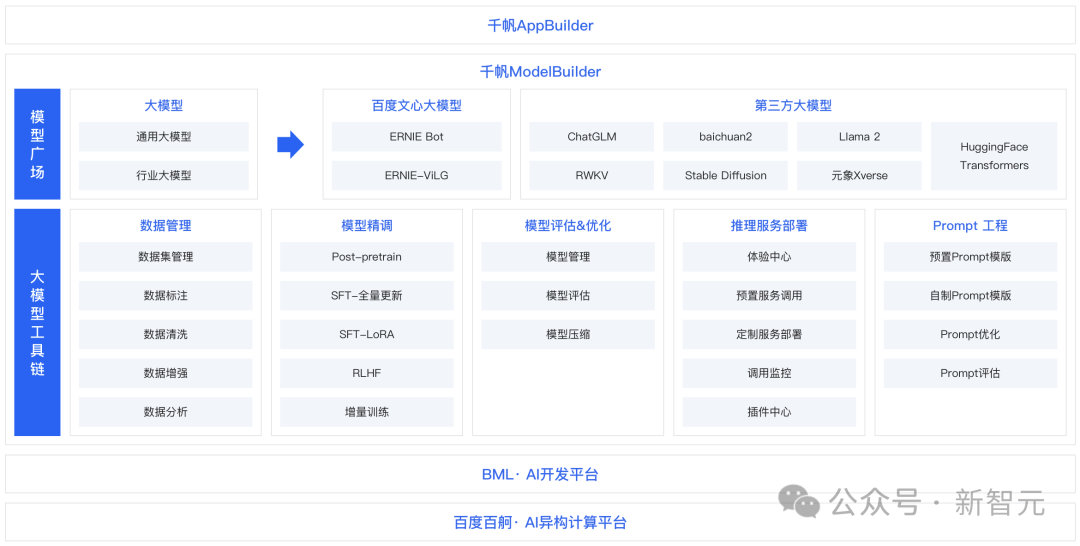Viewport: 1080px width, 546px height.
Task: Click the blue right arrow icon
Action: point(290,145)
